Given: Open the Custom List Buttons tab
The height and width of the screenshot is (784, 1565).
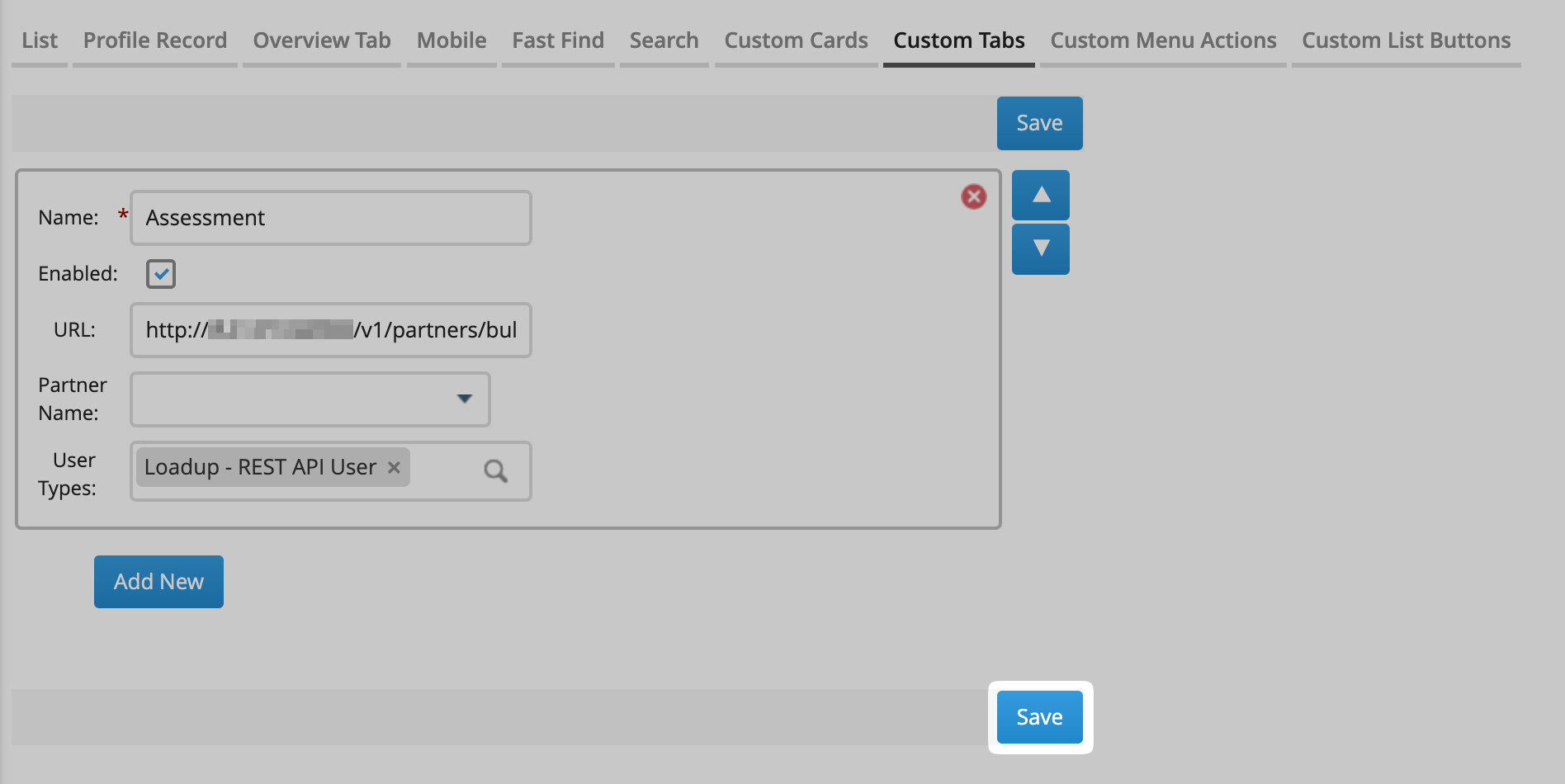Looking at the screenshot, I should pyautogui.click(x=1406, y=40).
